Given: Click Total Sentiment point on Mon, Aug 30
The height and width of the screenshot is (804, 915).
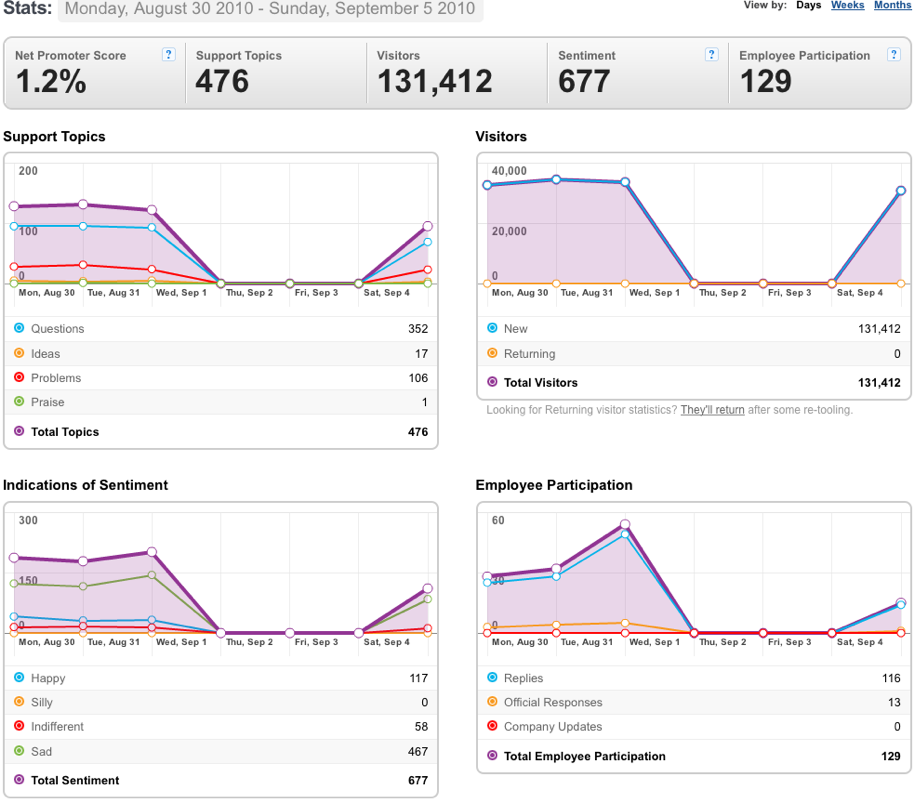Looking at the screenshot, I should pos(14,558).
